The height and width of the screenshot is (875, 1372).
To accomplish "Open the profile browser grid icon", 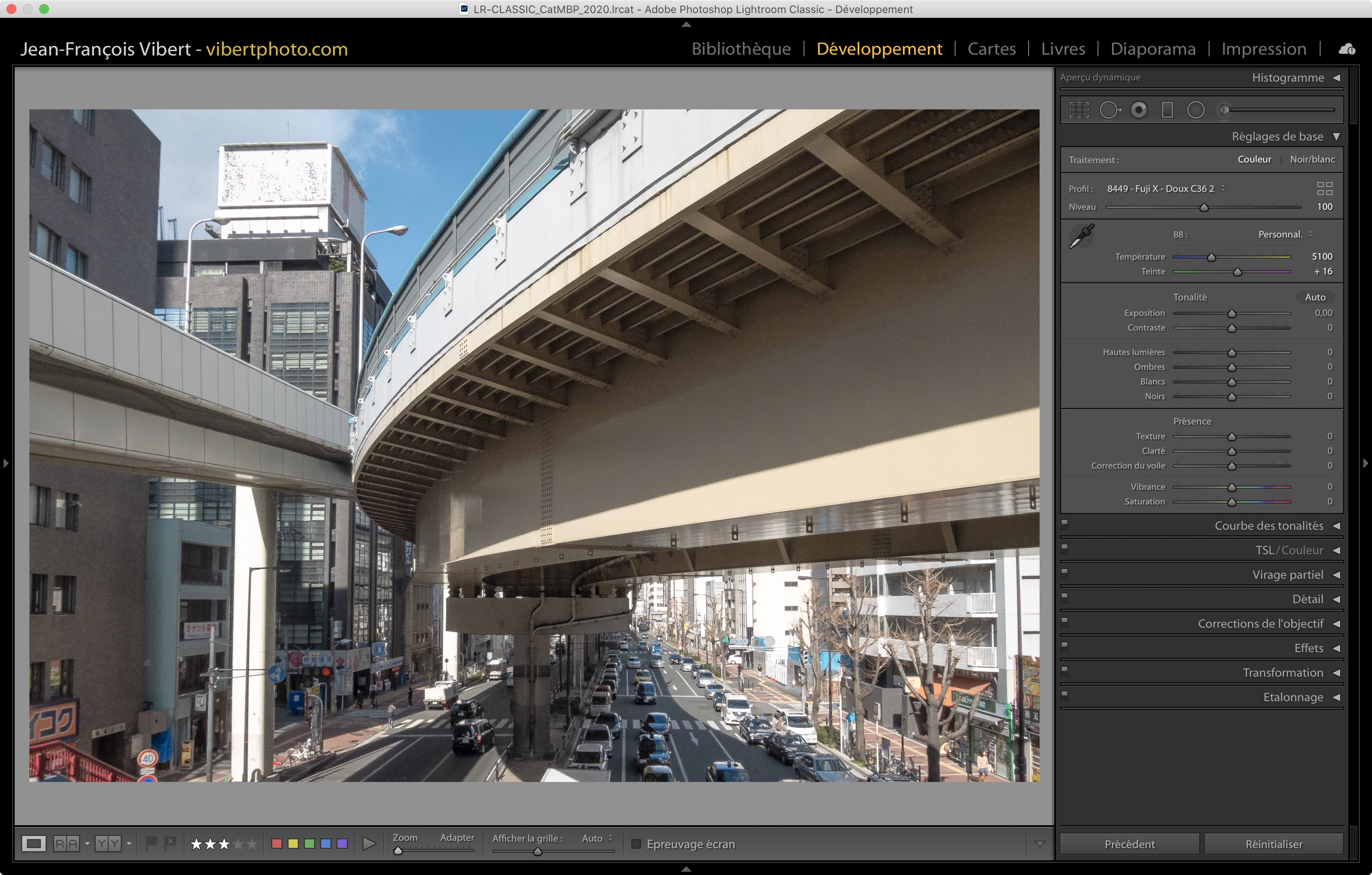I will tap(1324, 189).
